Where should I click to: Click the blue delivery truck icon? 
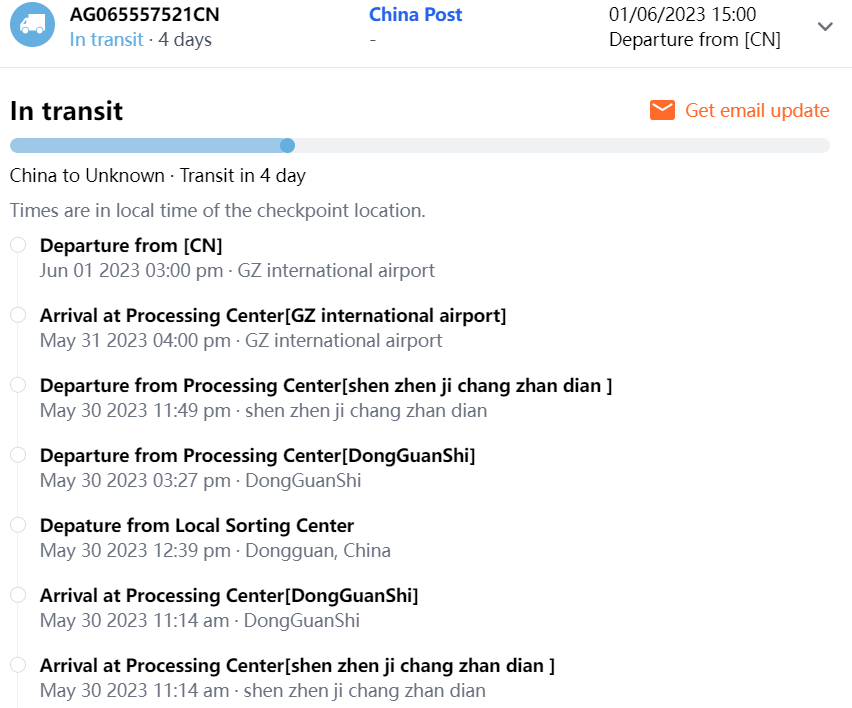tap(32, 25)
